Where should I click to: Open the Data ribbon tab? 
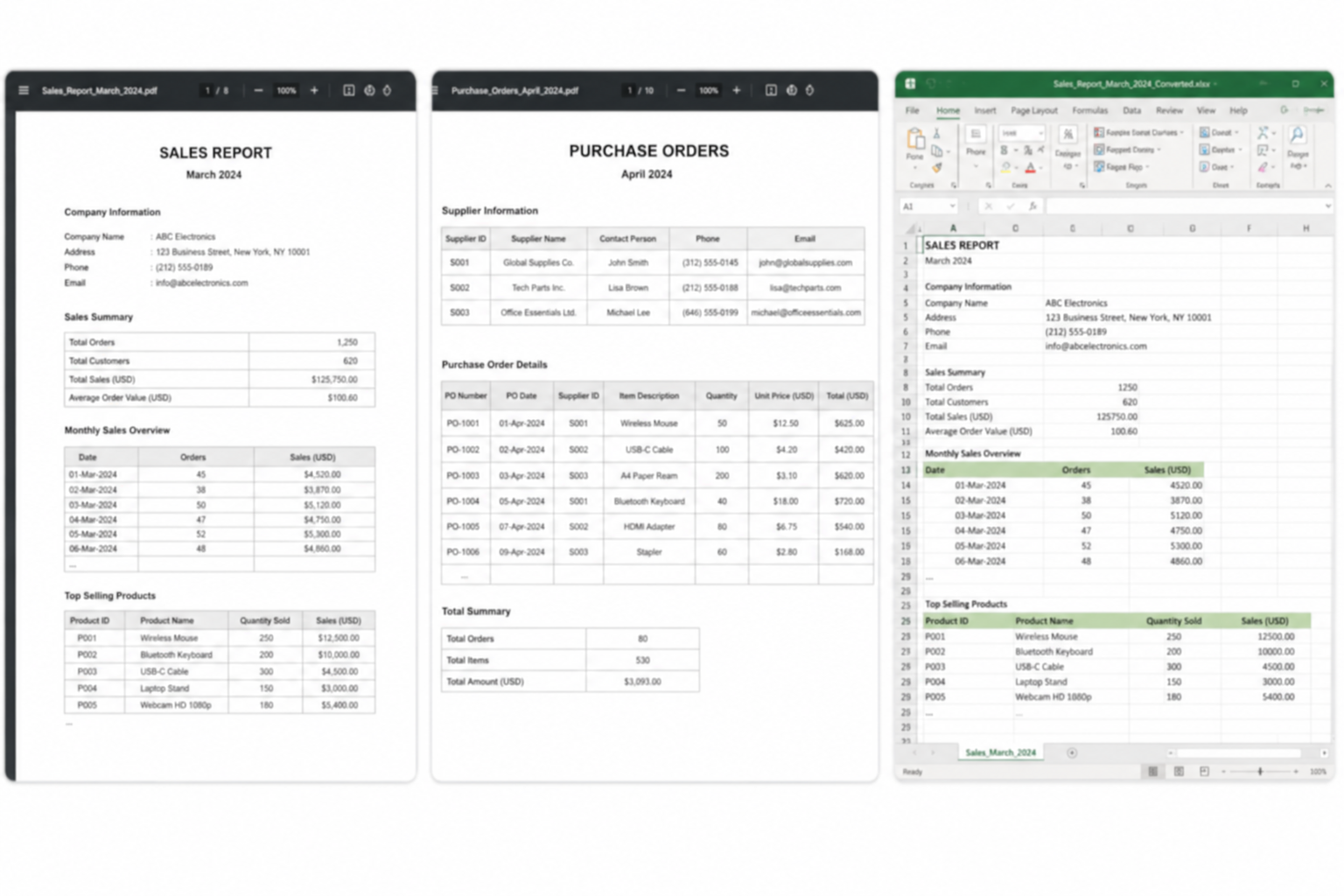tap(1131, 110)
